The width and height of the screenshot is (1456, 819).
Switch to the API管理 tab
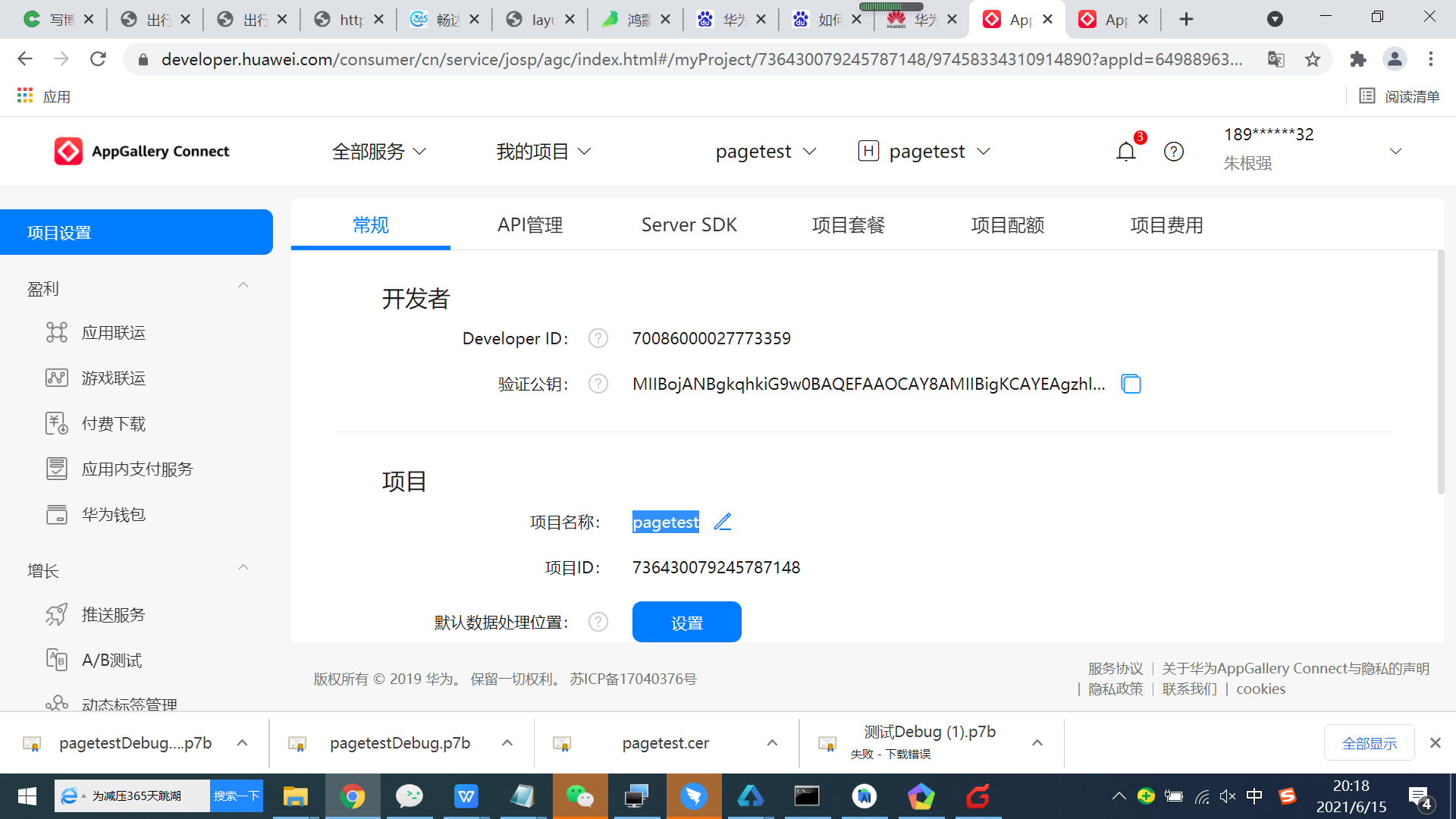coord(529,225)
